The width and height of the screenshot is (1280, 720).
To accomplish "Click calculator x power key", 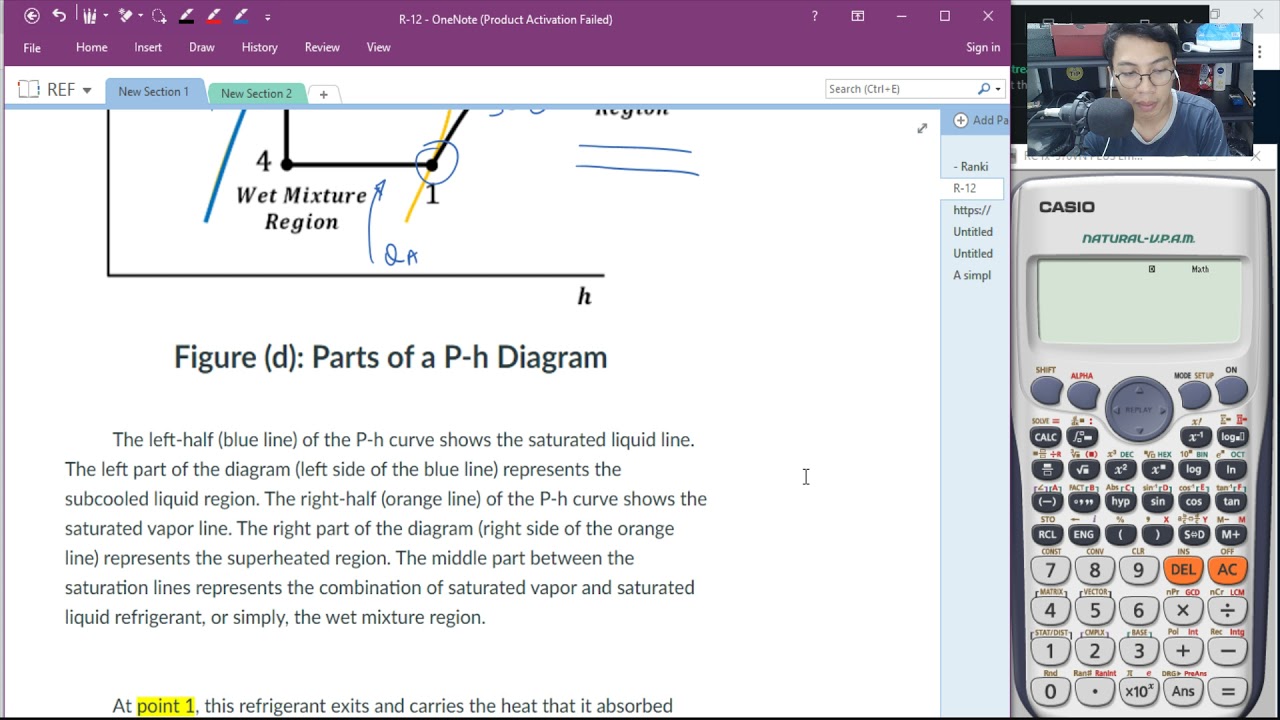I will [1157, 470].
